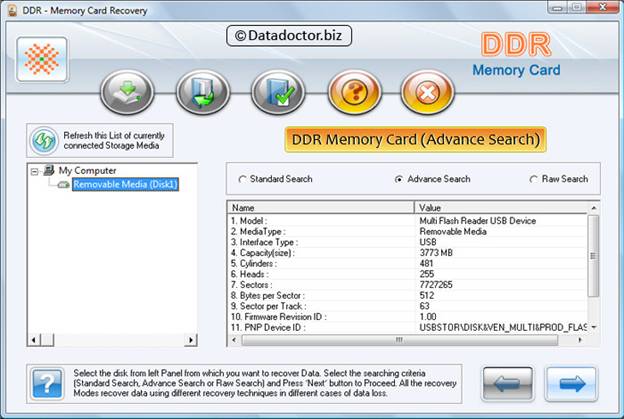This screenshot has width=624, height=419.
Task: Click the '1. Model :' row name
Action: point(249,221)
